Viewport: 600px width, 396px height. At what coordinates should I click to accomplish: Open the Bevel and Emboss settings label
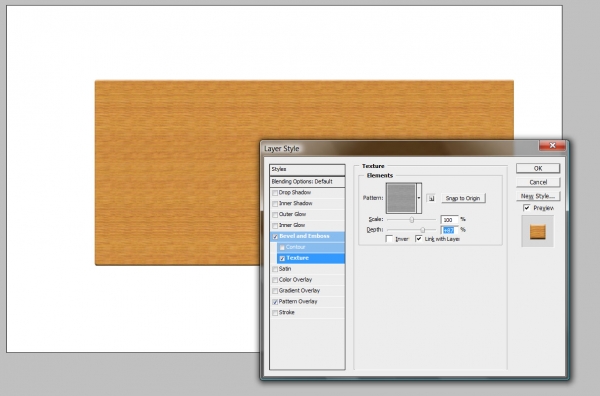304,236
